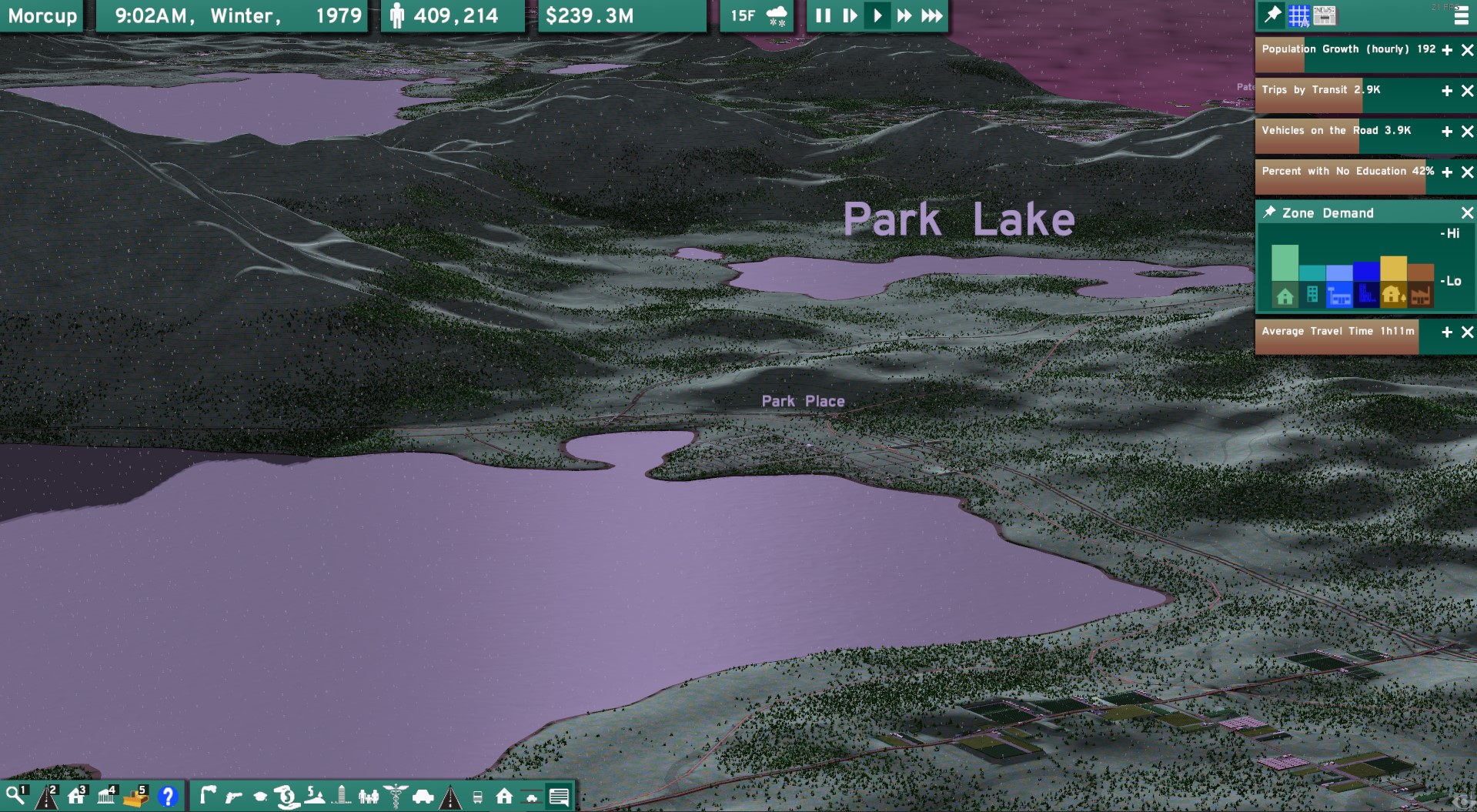Open the road building tool
The width and height of the screenshot is (1477, 812).
coord(47,796)
